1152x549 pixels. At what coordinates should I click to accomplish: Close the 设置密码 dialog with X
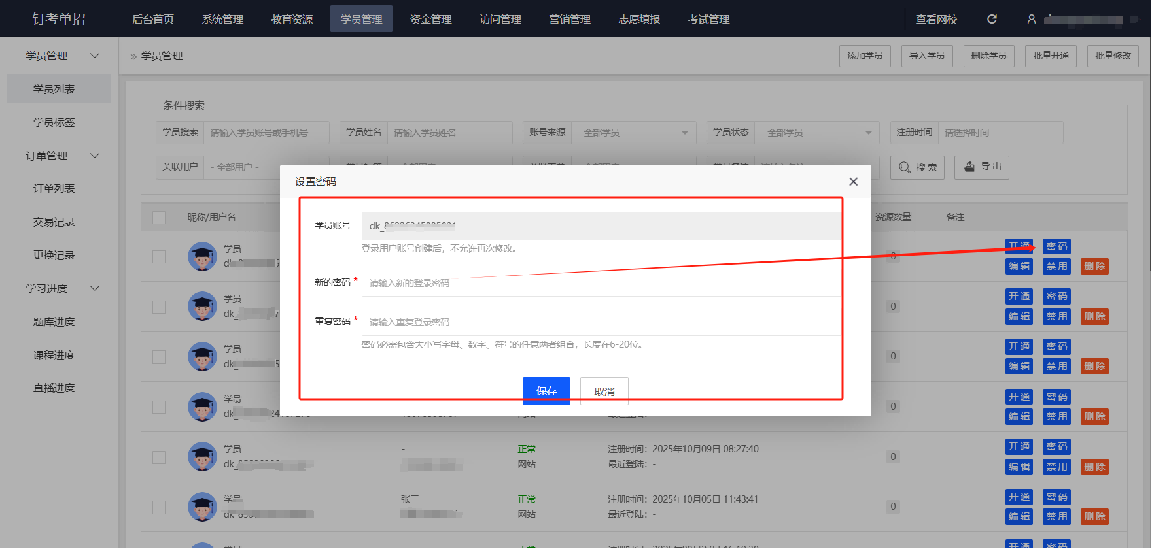[x=853, y=182]
